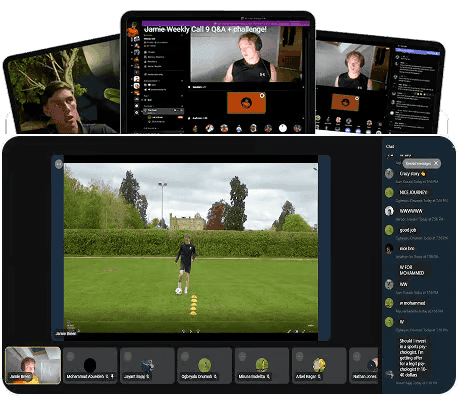Click purple banner at top of center tablet
The image size is (458, 396).
pyautogui.click(x=226, y=24)
